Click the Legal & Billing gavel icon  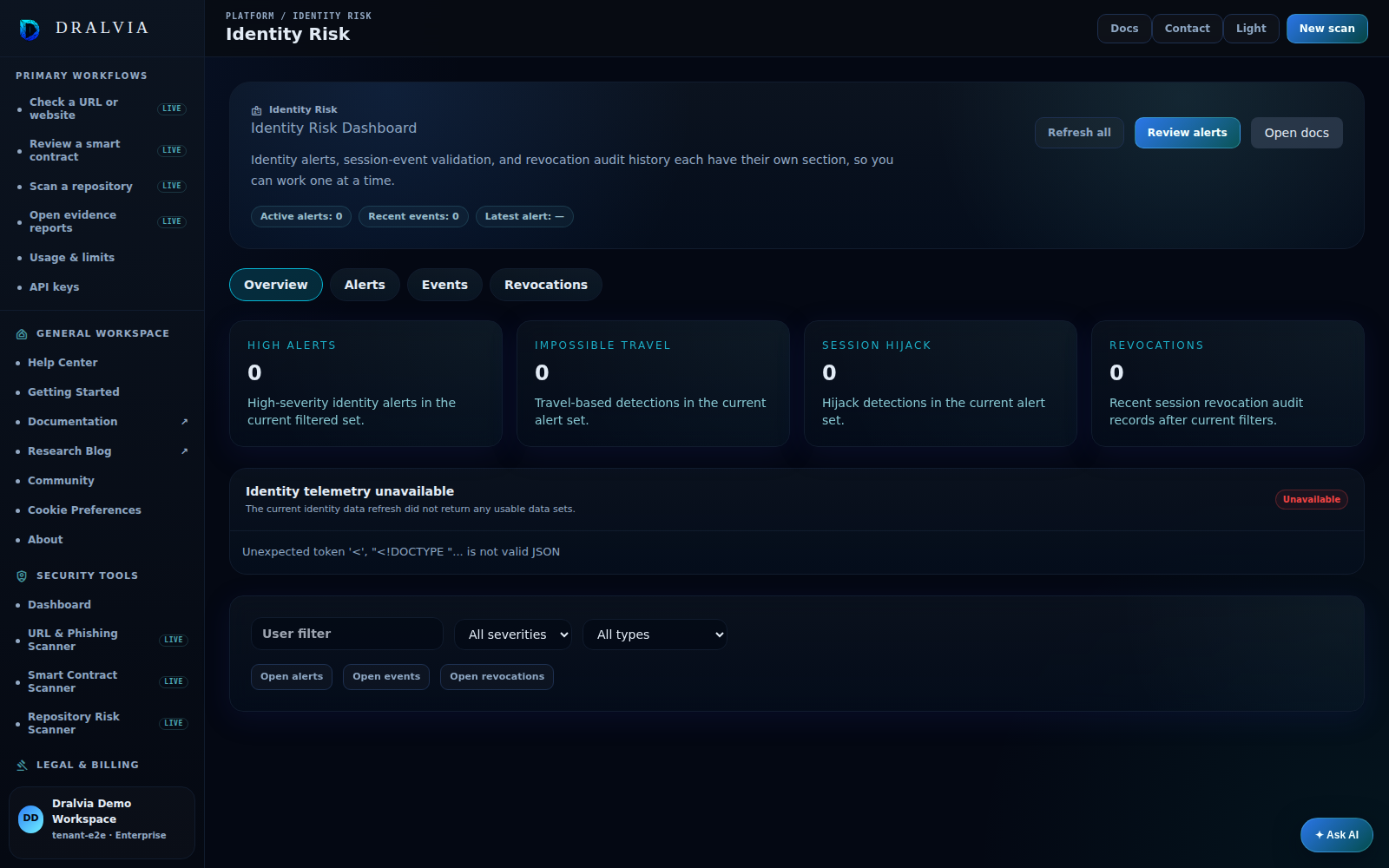click(22, 766)
